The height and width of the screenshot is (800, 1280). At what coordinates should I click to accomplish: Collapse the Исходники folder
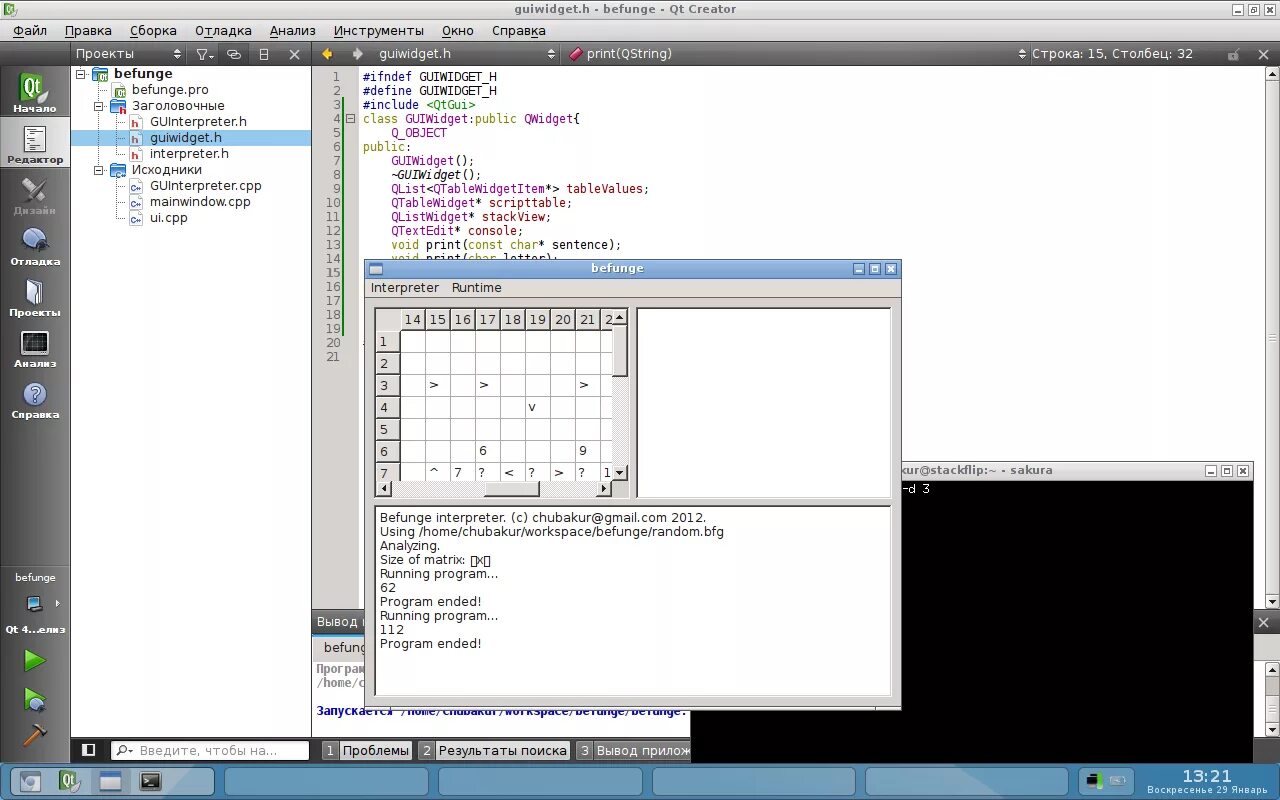[x=99, y=170]
